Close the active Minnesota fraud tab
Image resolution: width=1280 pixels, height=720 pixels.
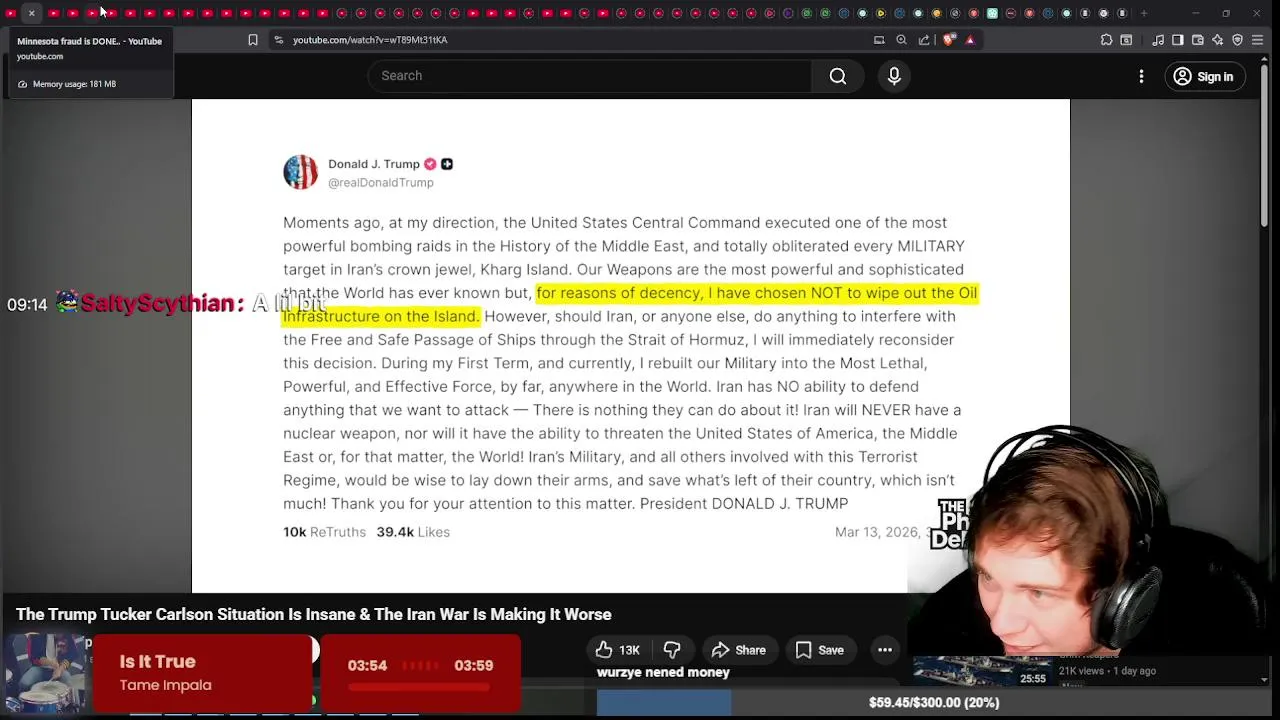31,13
